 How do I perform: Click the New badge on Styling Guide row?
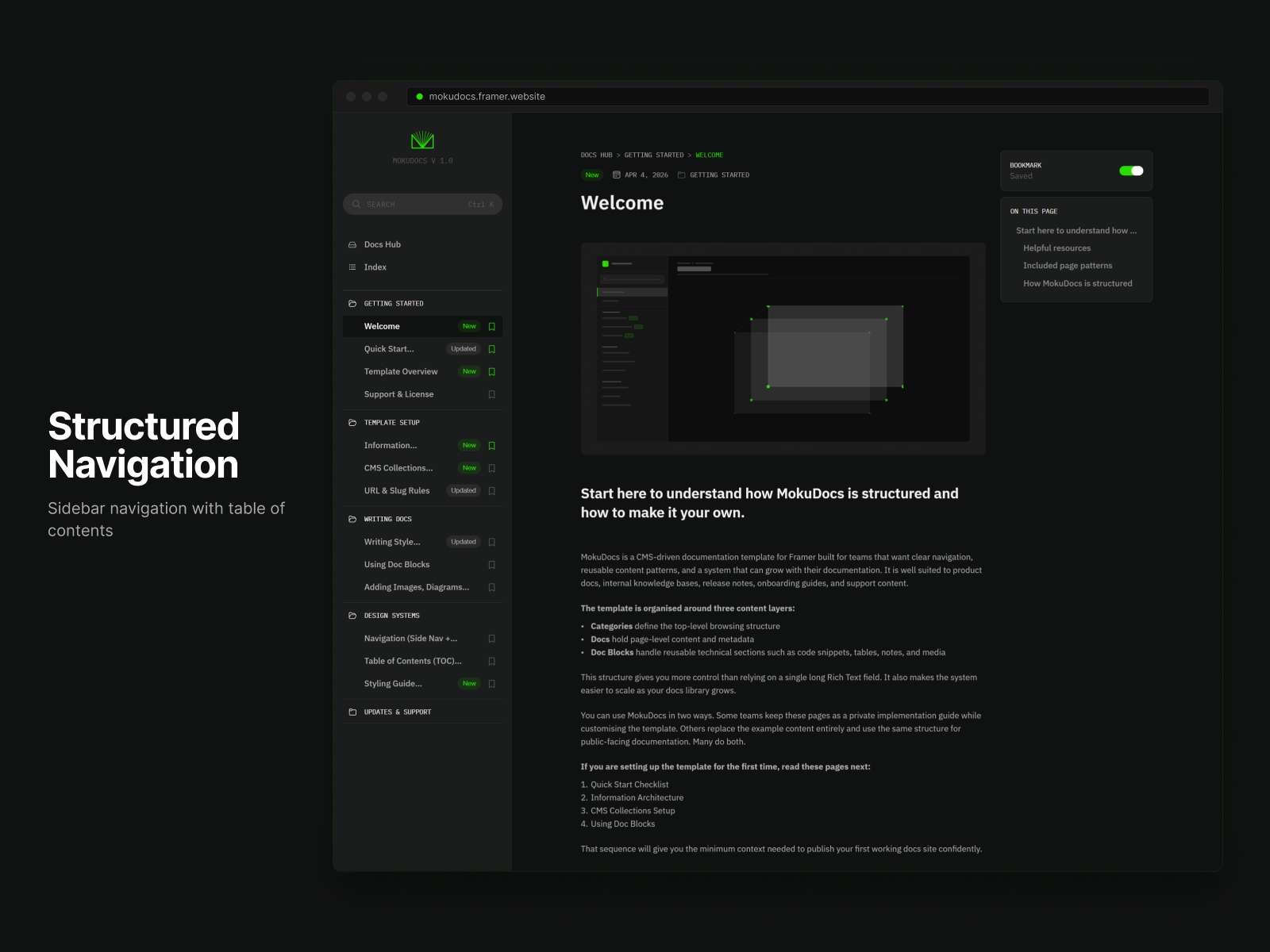(x=470, y=684)
